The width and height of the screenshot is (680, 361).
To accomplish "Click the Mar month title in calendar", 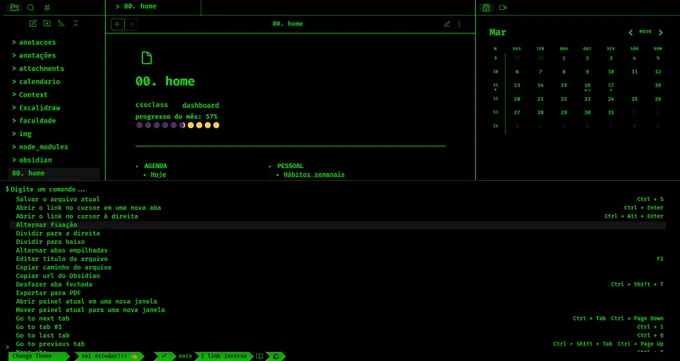I will coord(497,33).
